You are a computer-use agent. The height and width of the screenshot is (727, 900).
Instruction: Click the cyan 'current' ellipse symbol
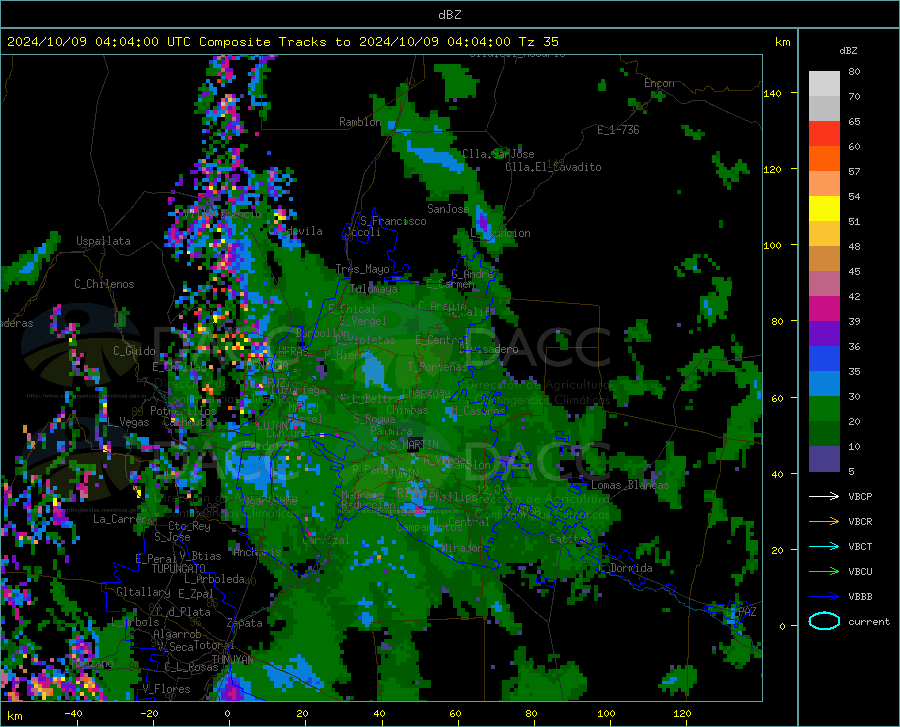pyautogui.click(x=824, y=621)
